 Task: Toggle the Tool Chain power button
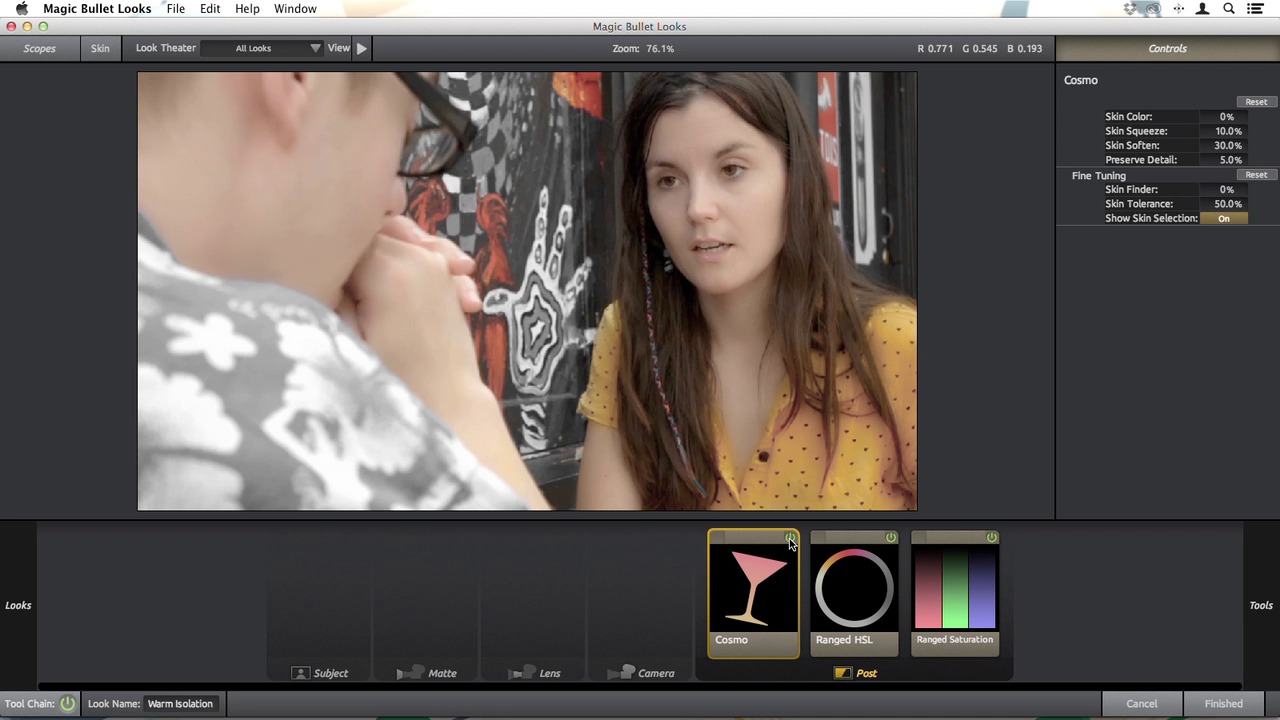[67, 704]
